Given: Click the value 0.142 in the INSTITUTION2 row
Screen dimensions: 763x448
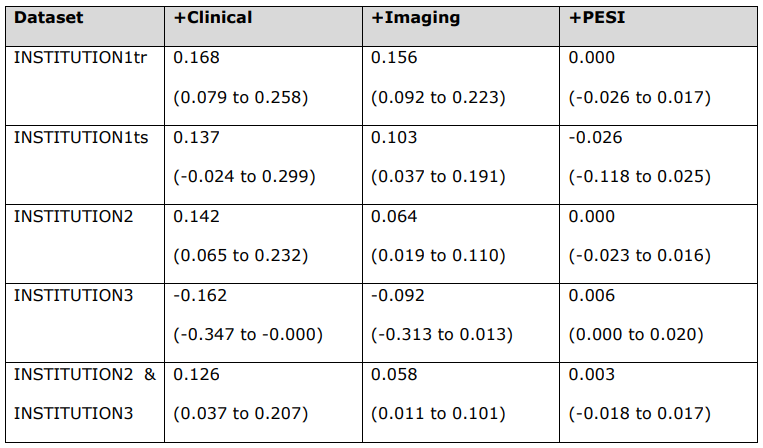Looking at the screenshot, I should coord(196,216).
